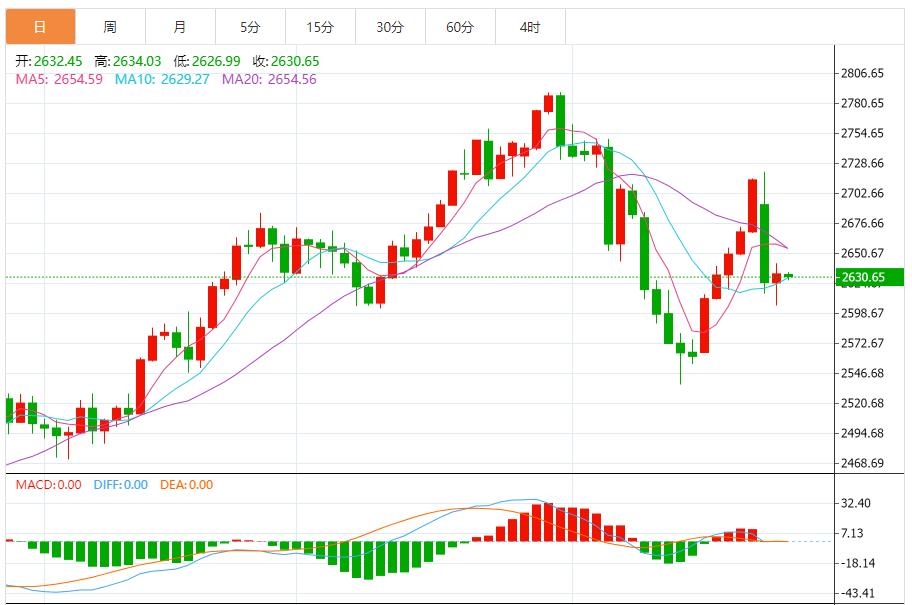The width and height of the screenshot is (912, 605).
Task: Click the MACD value label
Action: pos(48,485)
